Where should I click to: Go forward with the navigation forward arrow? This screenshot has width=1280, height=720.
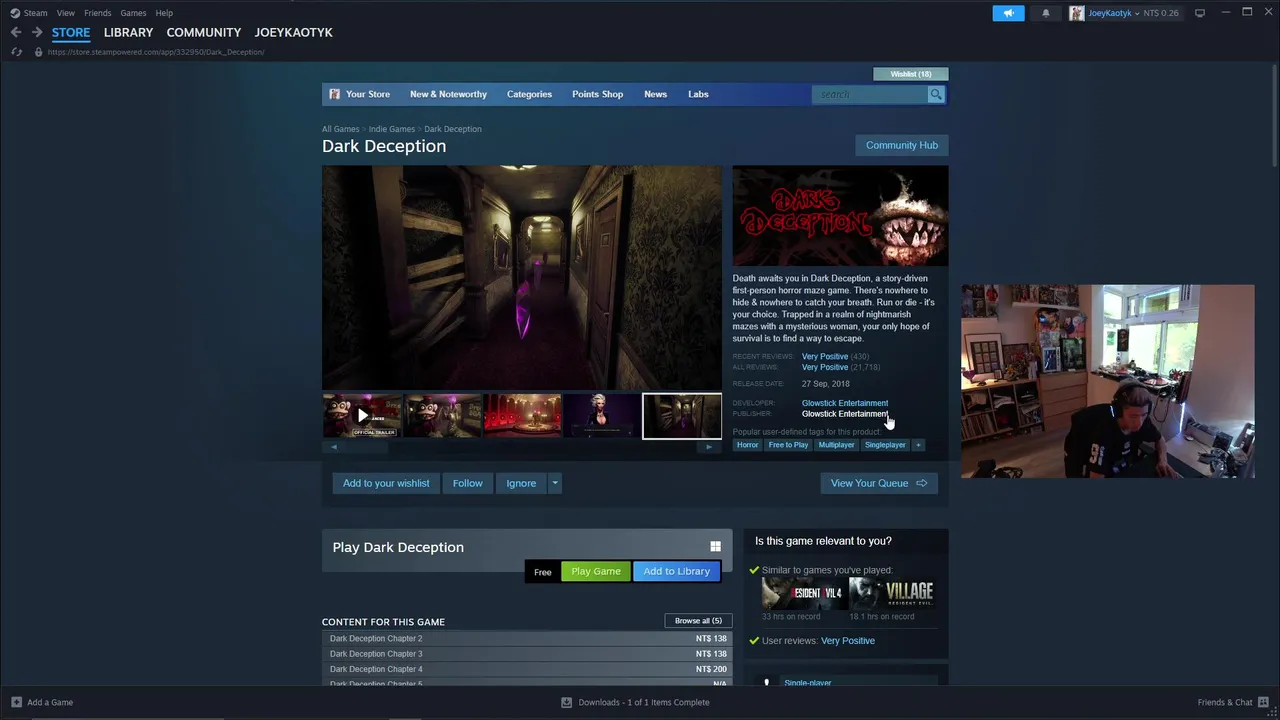tap(37, 32)
